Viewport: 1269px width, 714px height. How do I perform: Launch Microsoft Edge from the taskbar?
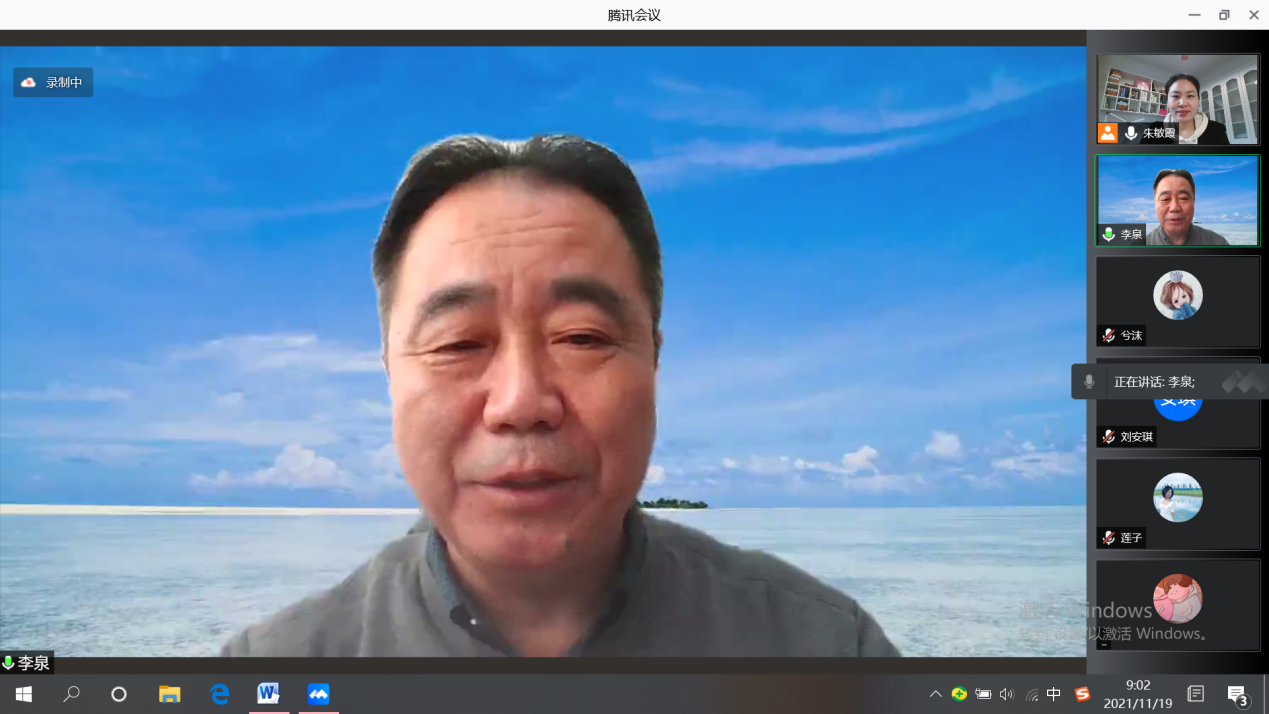coord(219,694)
